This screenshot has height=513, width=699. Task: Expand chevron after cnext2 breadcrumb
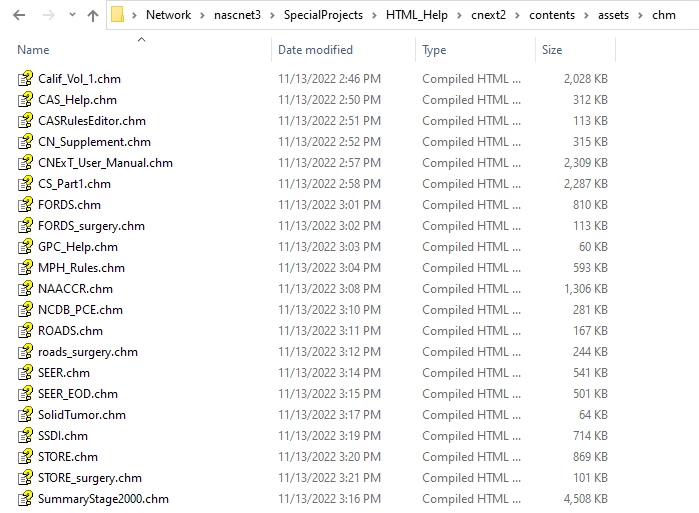coord(517,16)
